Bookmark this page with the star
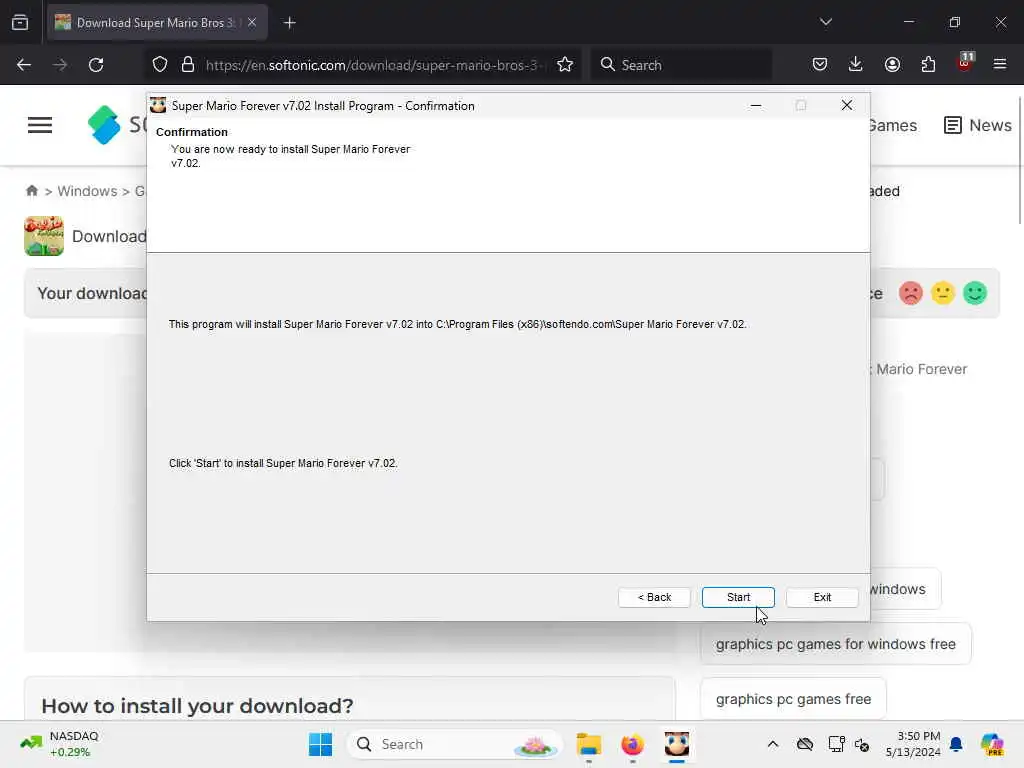This screenshot has width=1024, height=768. pos(565,65)
